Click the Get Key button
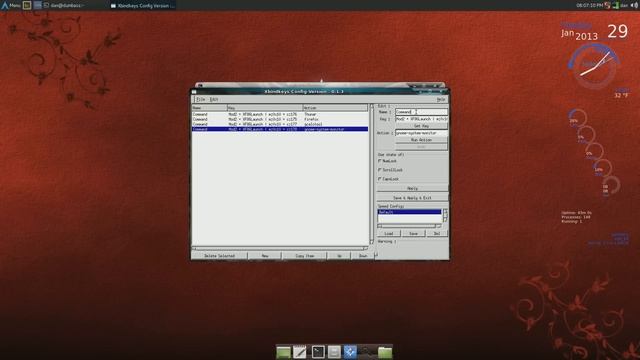 pyautogui.click(x=421, y=126)
